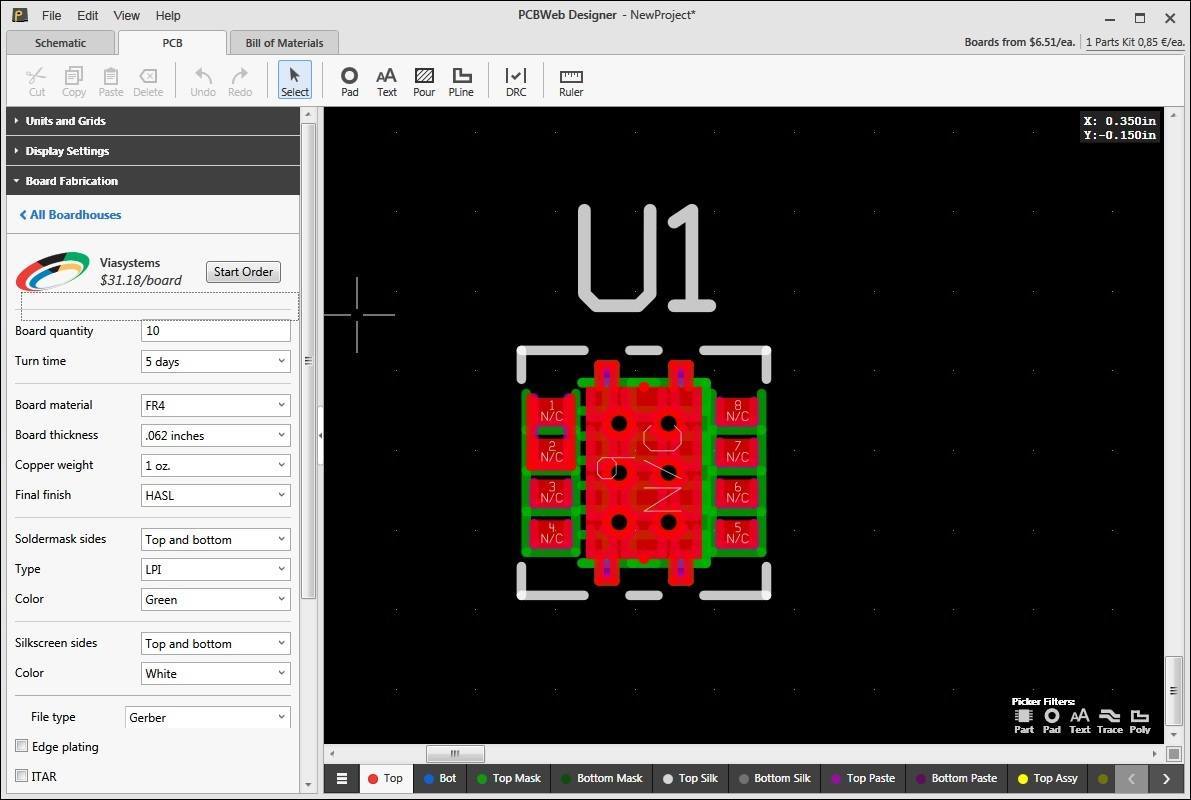Toggle the Poly picker filter
The image size is (1191, 800).
point(1140,721)
